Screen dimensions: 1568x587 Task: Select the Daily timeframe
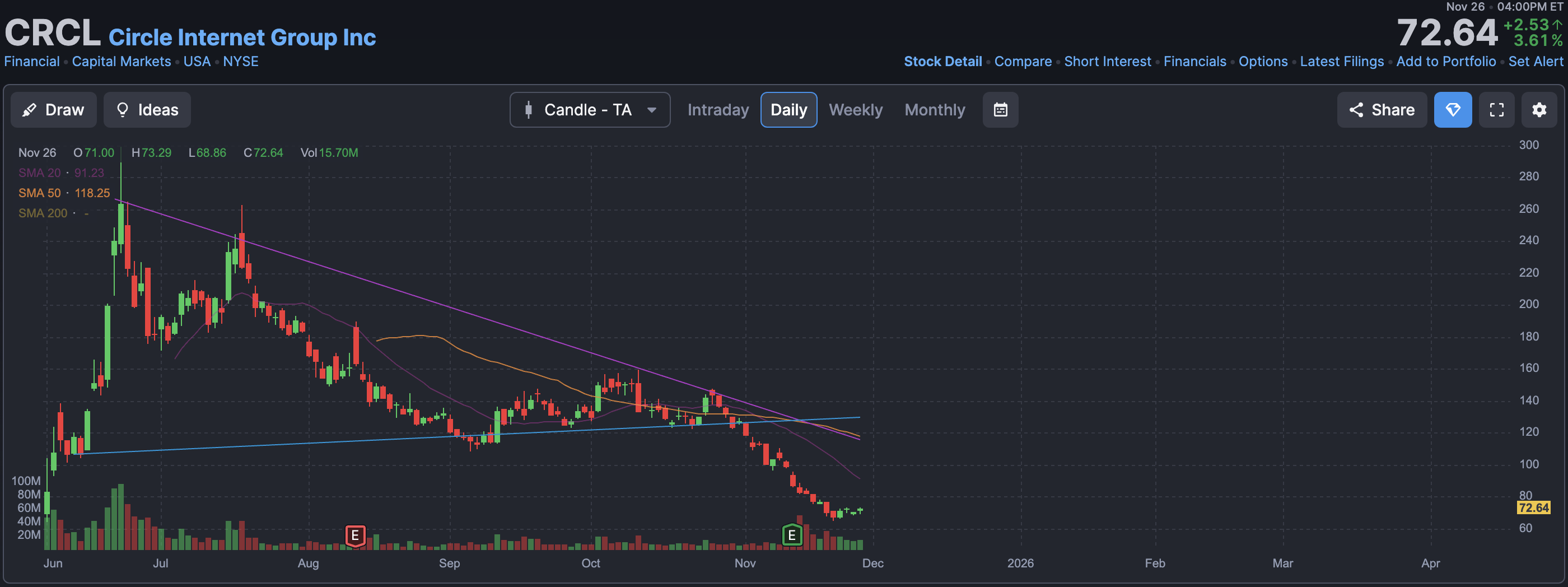coord(789,110)
